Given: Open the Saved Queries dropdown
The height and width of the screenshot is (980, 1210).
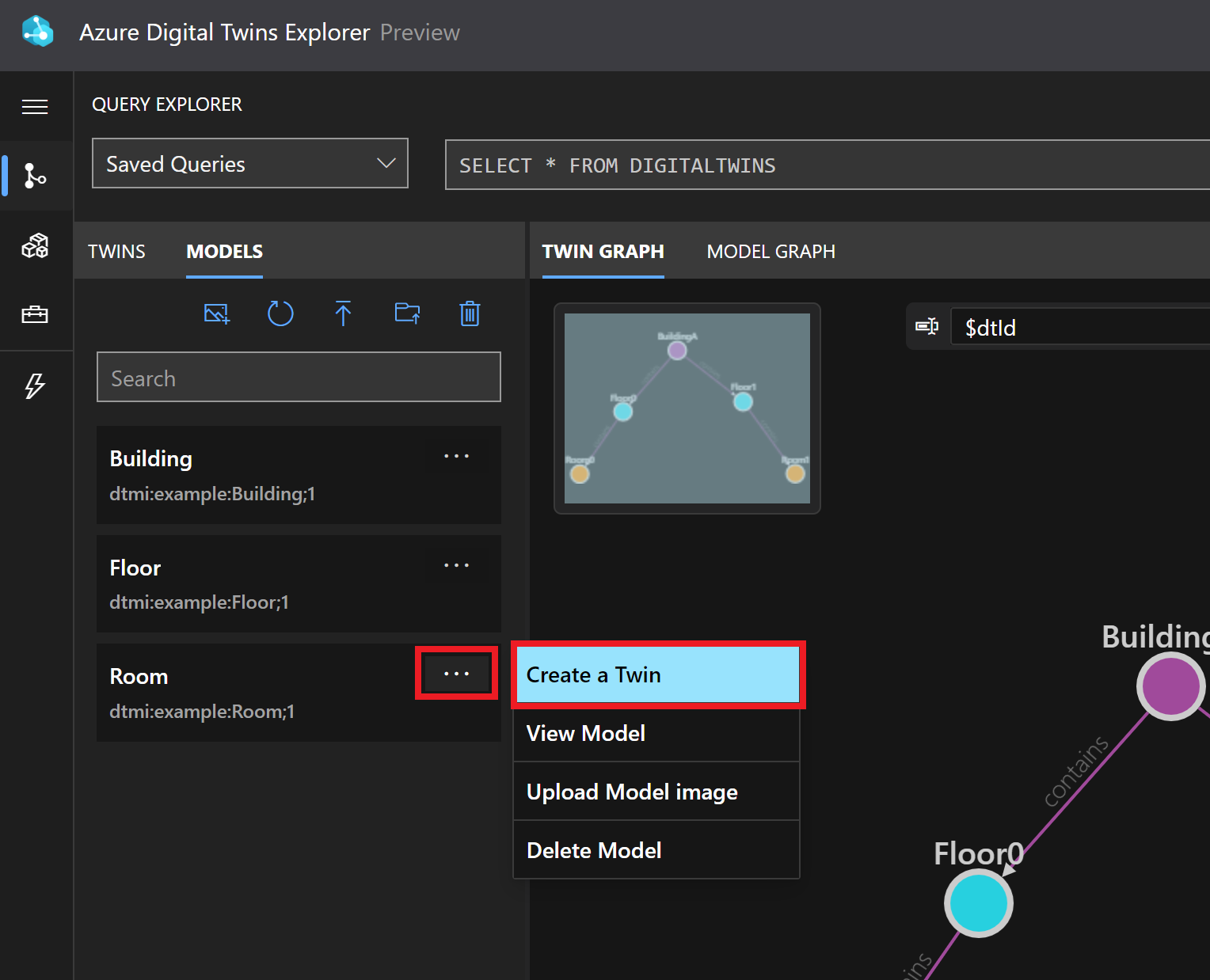Looking at the screenshot, I should tap(249, 163).
